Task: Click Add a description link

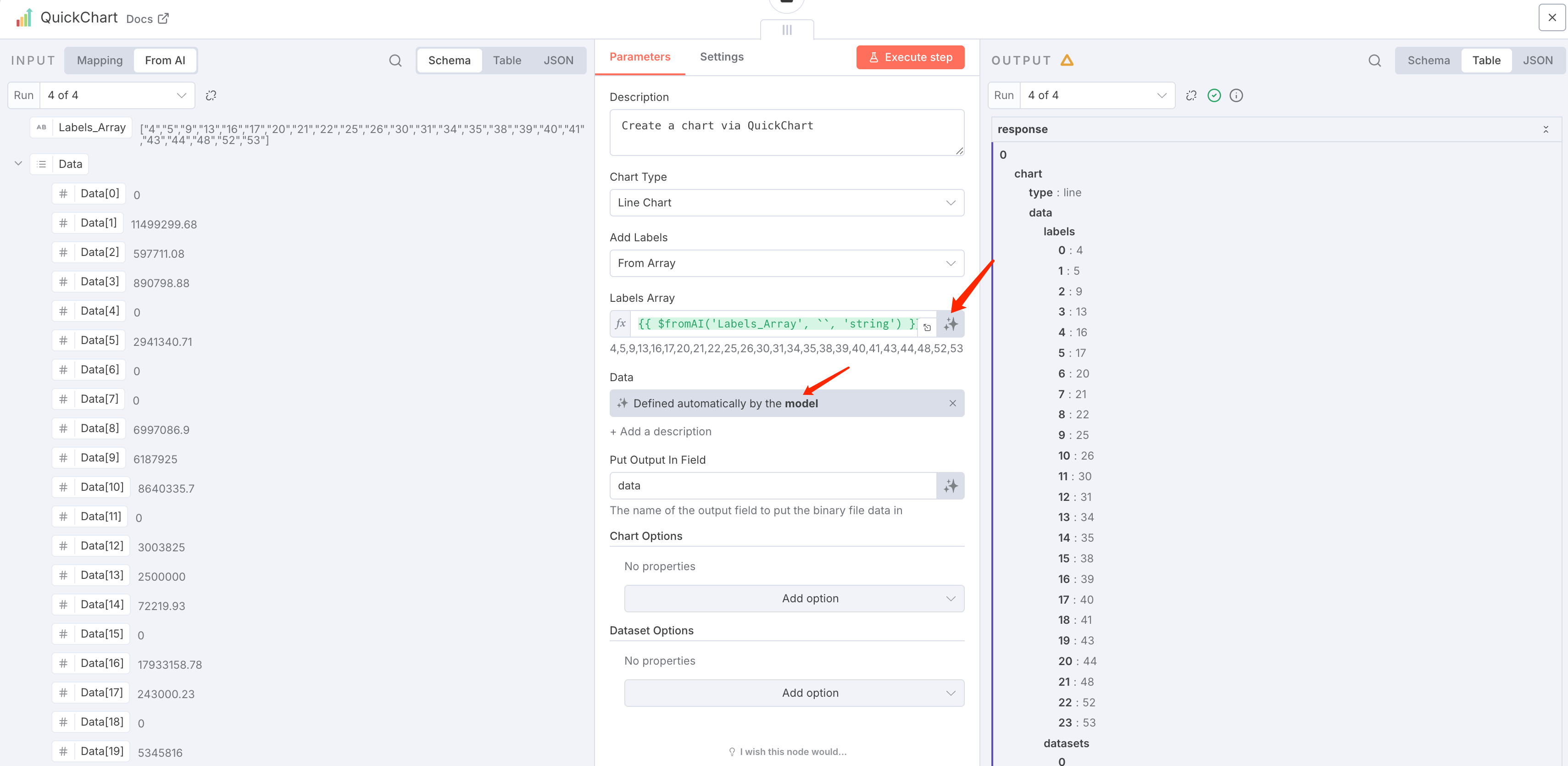Action: 661,431
